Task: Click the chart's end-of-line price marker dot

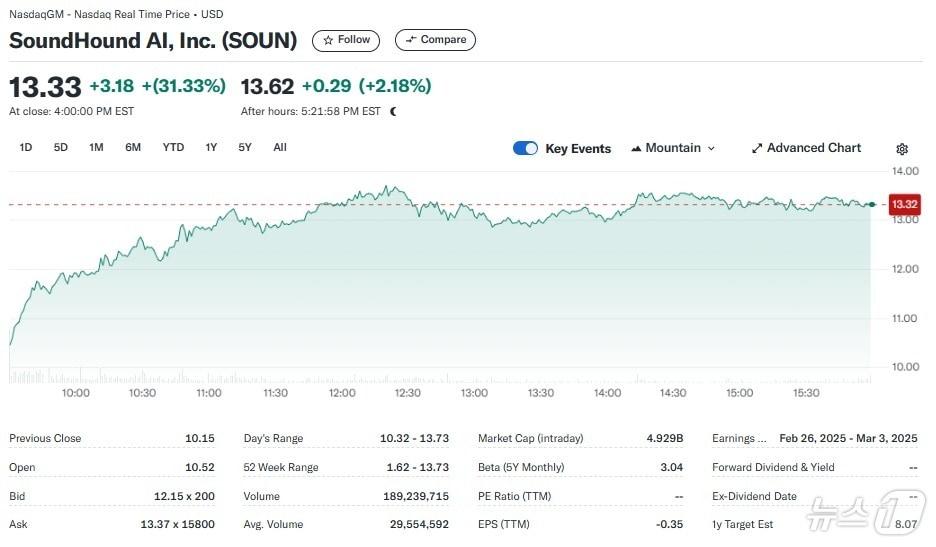Action: [x=873, y=204]
